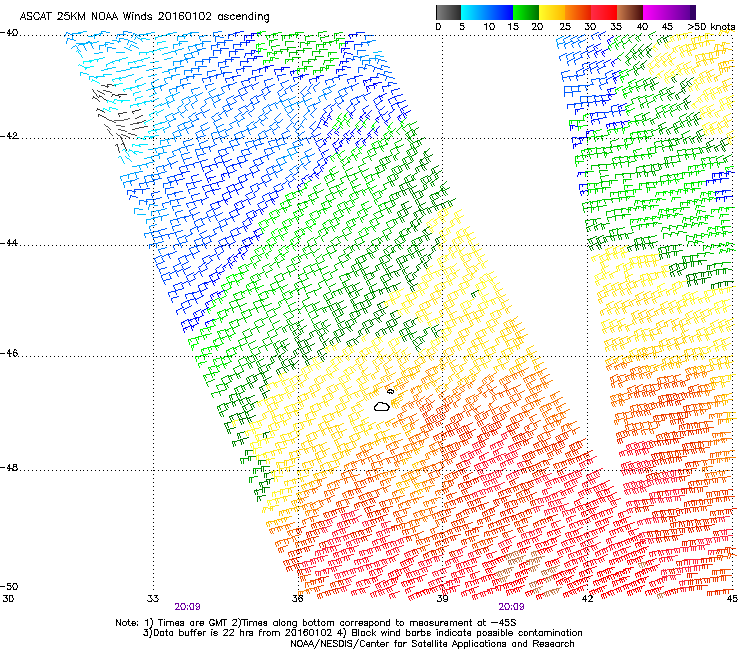Click the legend label '20' under the color bar
The height and width of the screenshot is (650, 740).
coord(537,27)
